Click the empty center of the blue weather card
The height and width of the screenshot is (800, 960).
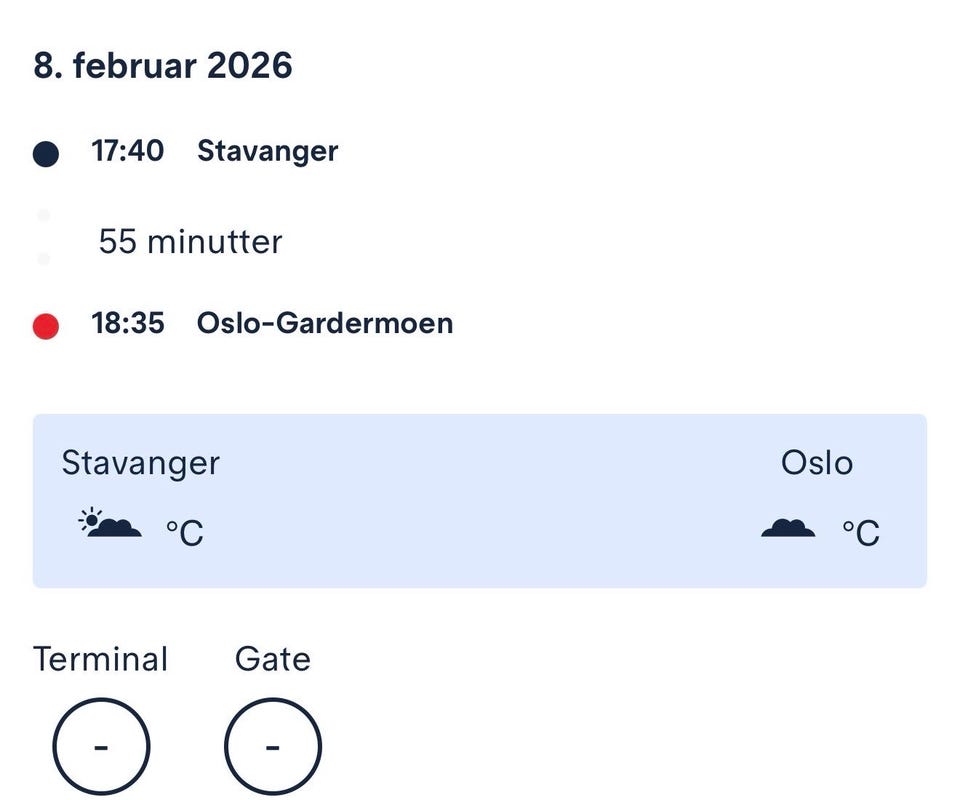click(480, 500)
